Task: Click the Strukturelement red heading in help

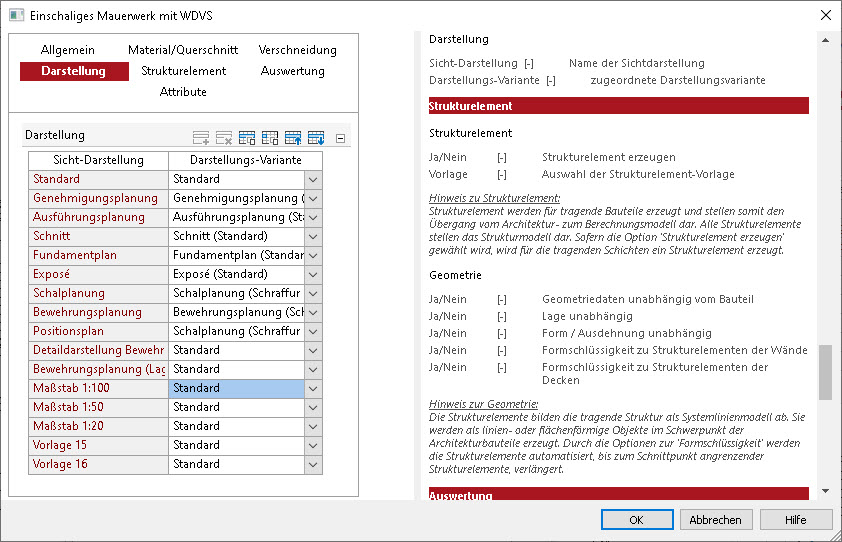Action: pyautogui.click(x=619, y=106)
